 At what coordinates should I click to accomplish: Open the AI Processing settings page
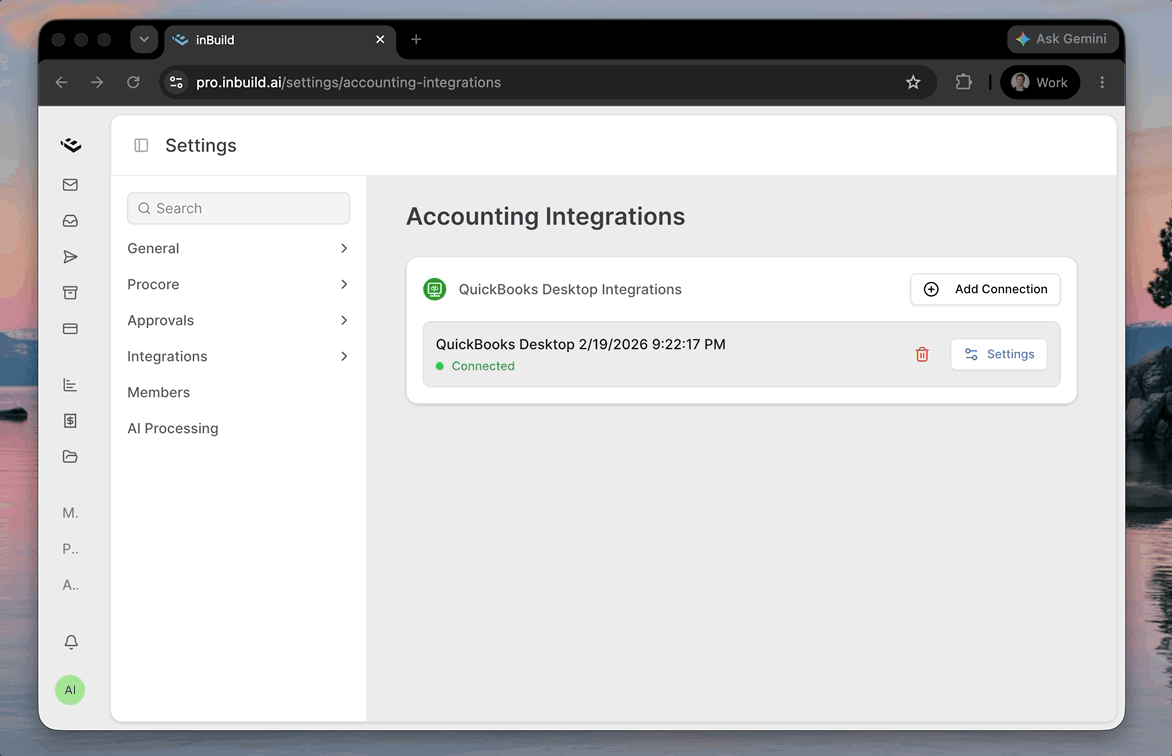click(173, 428)
